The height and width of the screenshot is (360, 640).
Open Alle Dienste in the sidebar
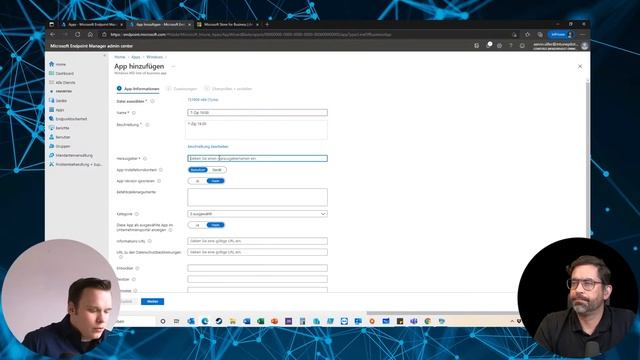[x=62, y=82]
